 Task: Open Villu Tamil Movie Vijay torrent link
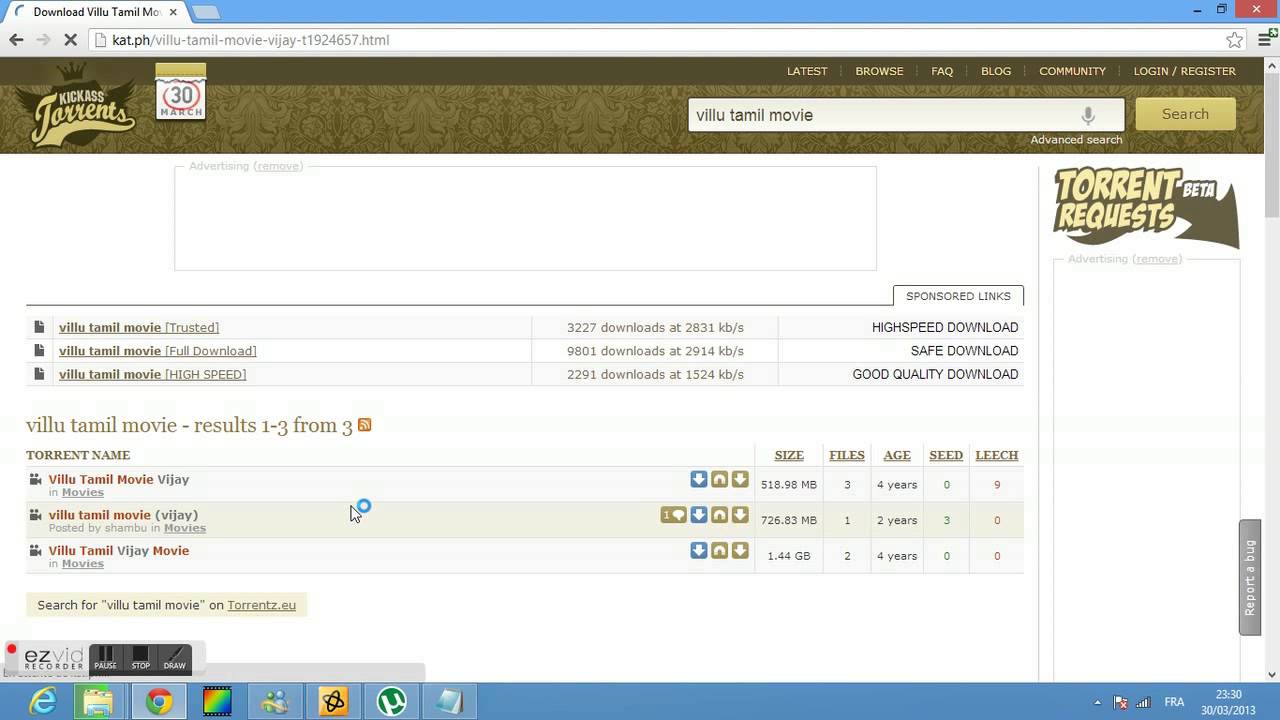[119, 479]
